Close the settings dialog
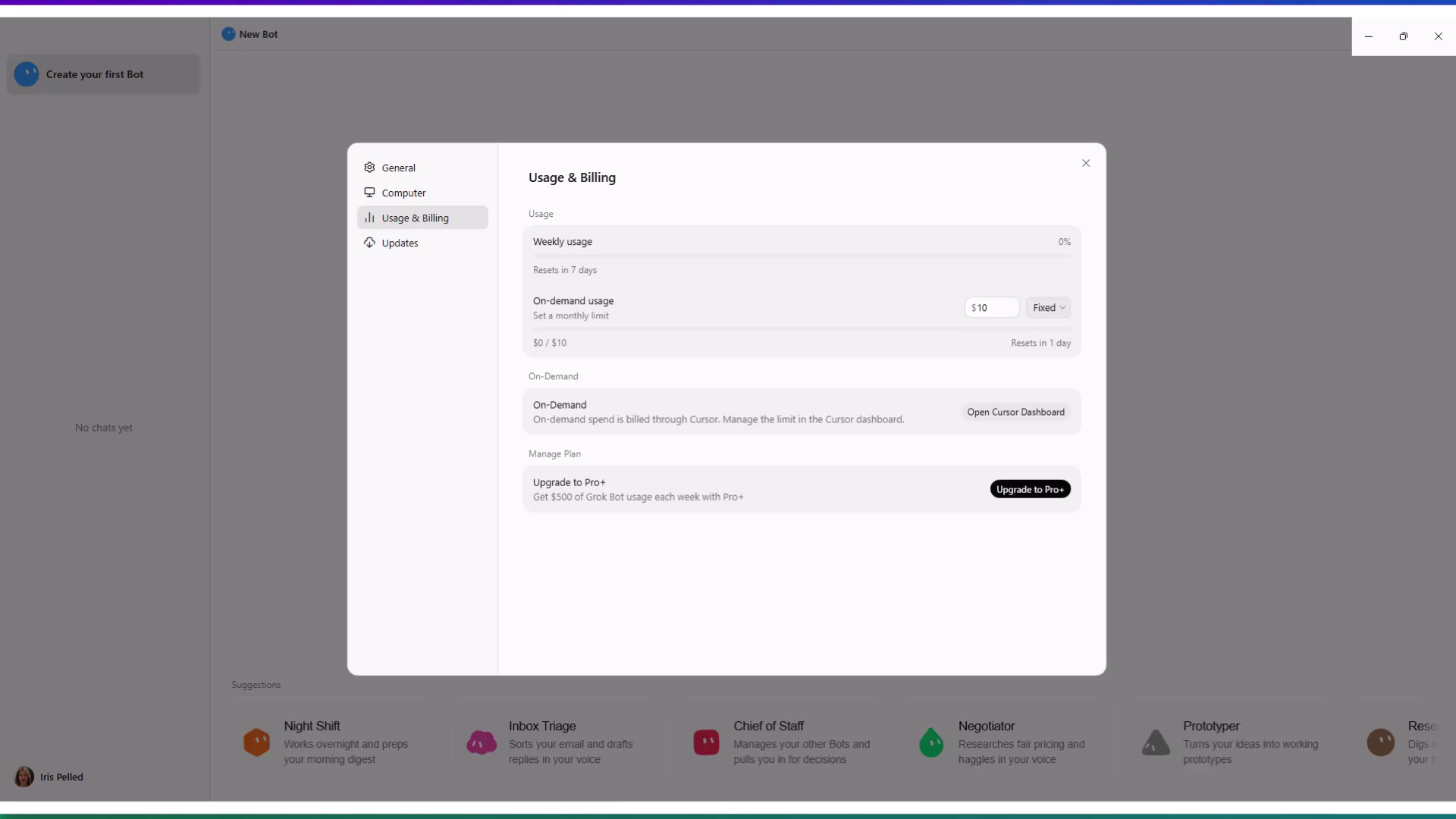The width and height of the screenshot is (1456, 819). click(x=1086, y=163)
